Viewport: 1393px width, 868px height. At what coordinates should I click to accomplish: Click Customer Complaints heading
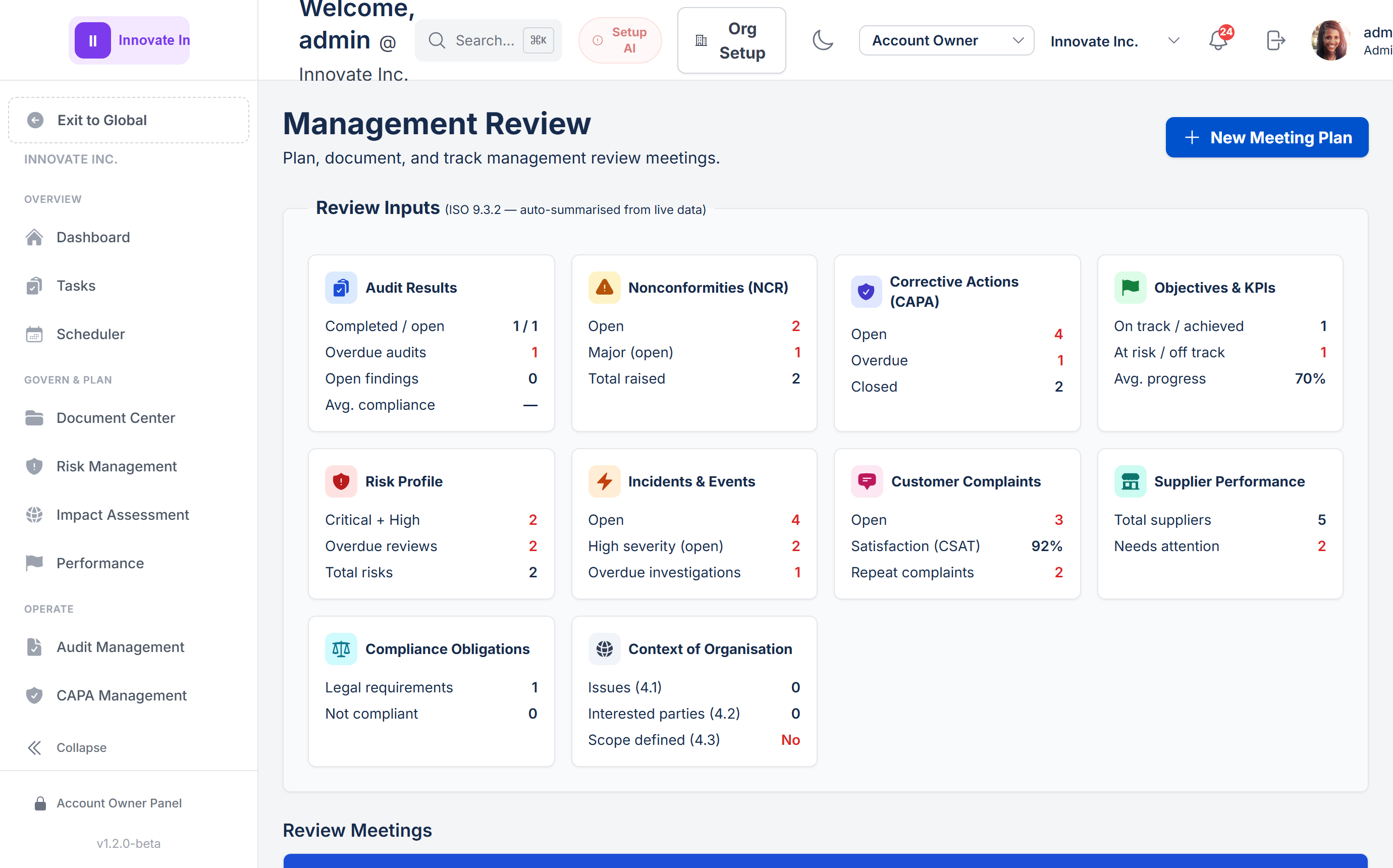[966, 481]
